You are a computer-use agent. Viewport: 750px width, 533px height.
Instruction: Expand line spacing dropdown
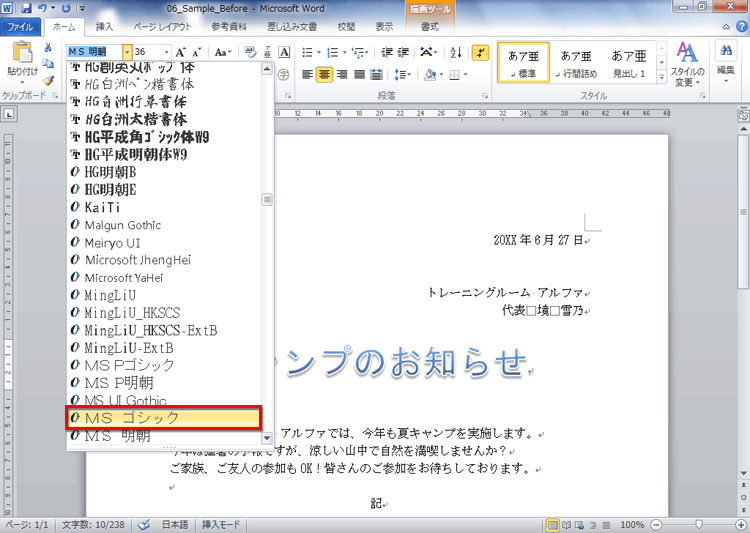tap(403, 74)
